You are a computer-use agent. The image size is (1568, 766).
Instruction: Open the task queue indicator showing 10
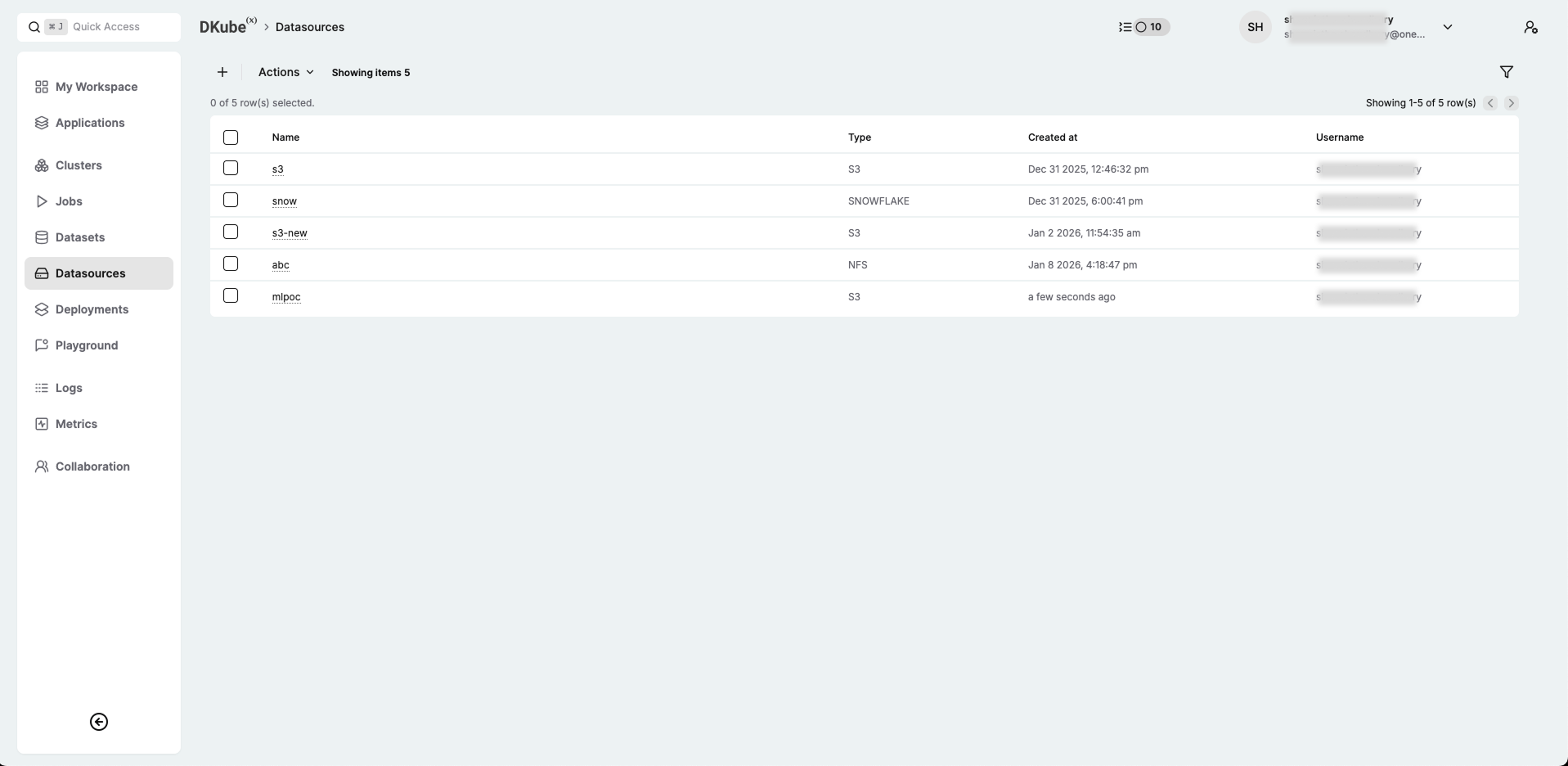pos(1144,27)
